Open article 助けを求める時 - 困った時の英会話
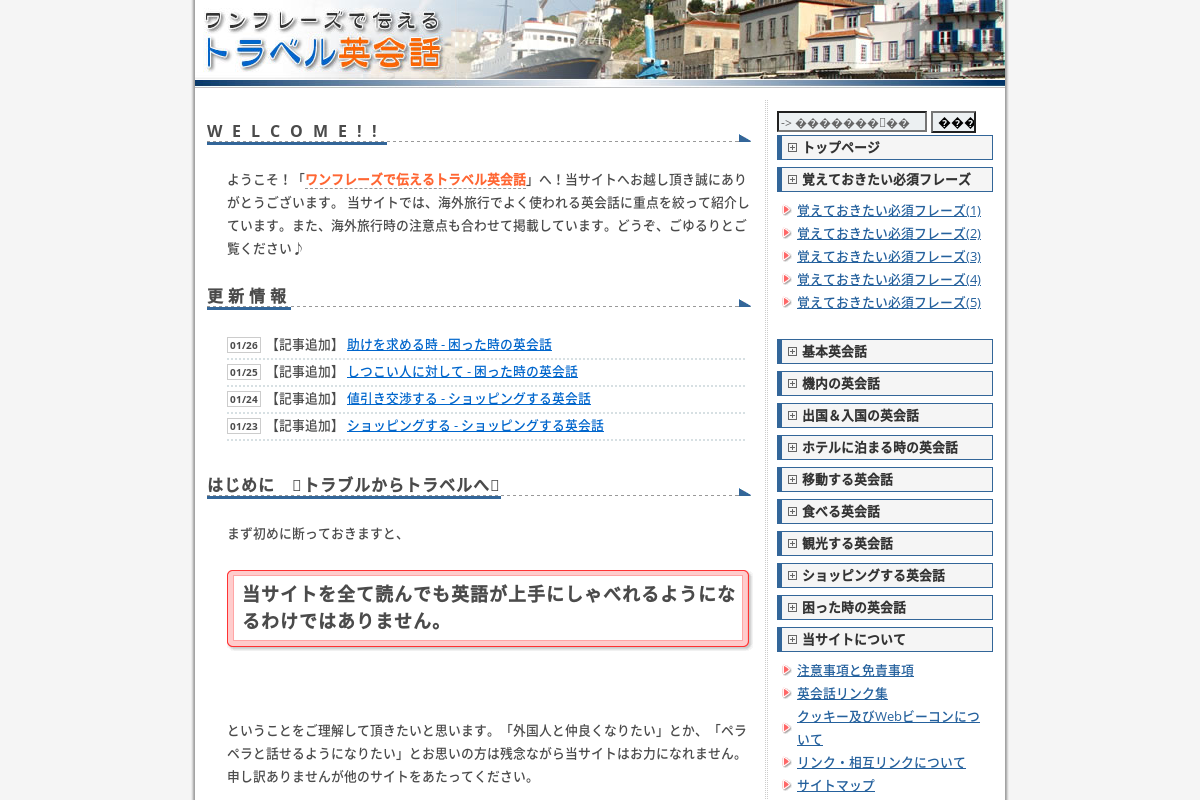Image resolution: width=1200 pixels, height=800 pixels. coord(449,344)
